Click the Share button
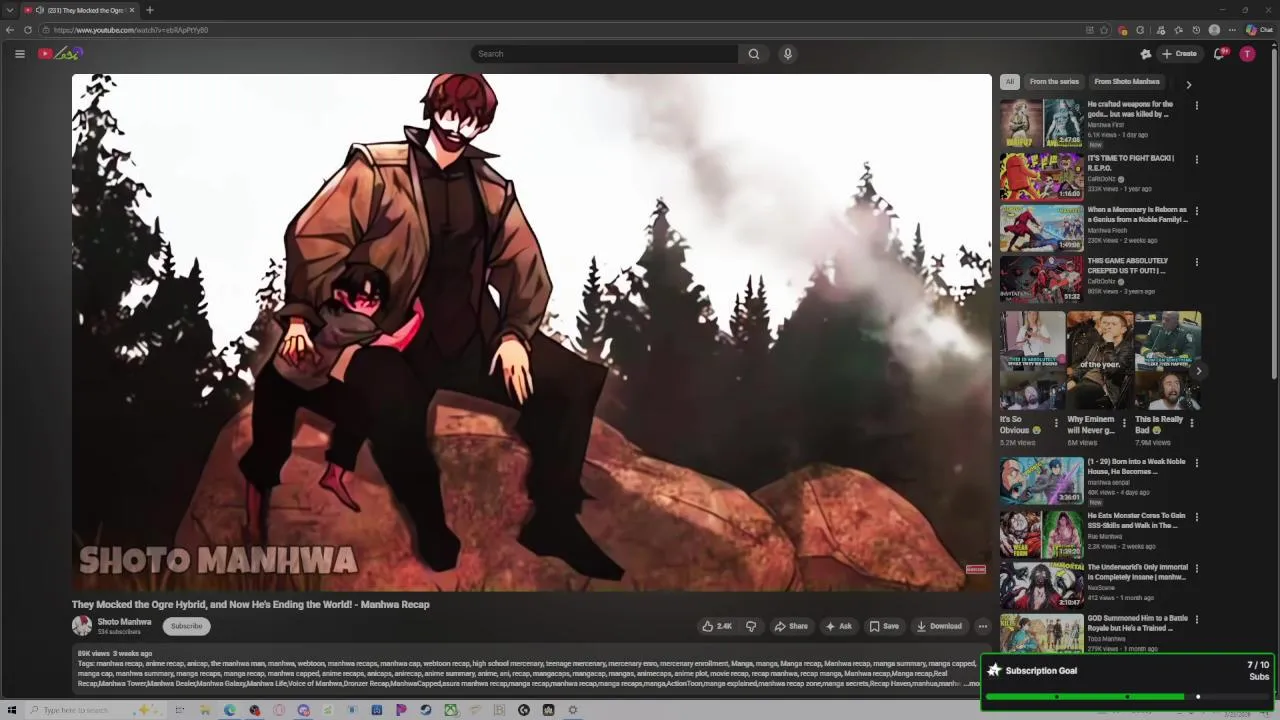The image size is (1280, 720). coord(791,626)
